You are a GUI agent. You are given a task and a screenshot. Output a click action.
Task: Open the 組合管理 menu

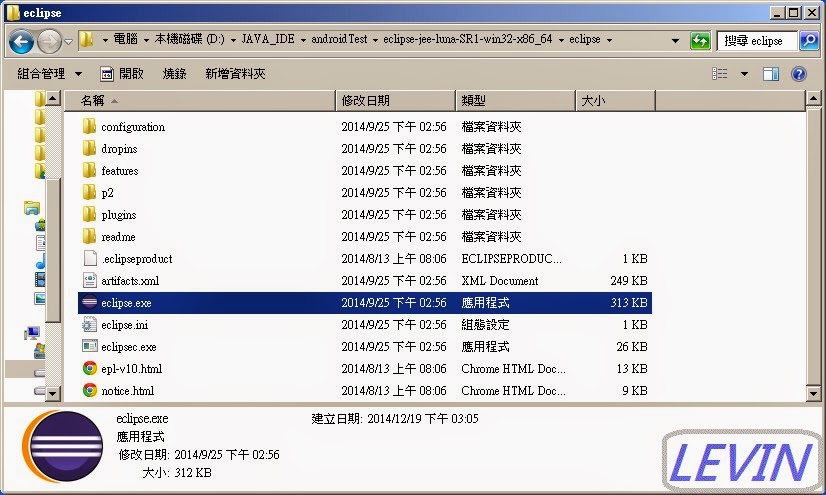[x=50, y=74]
